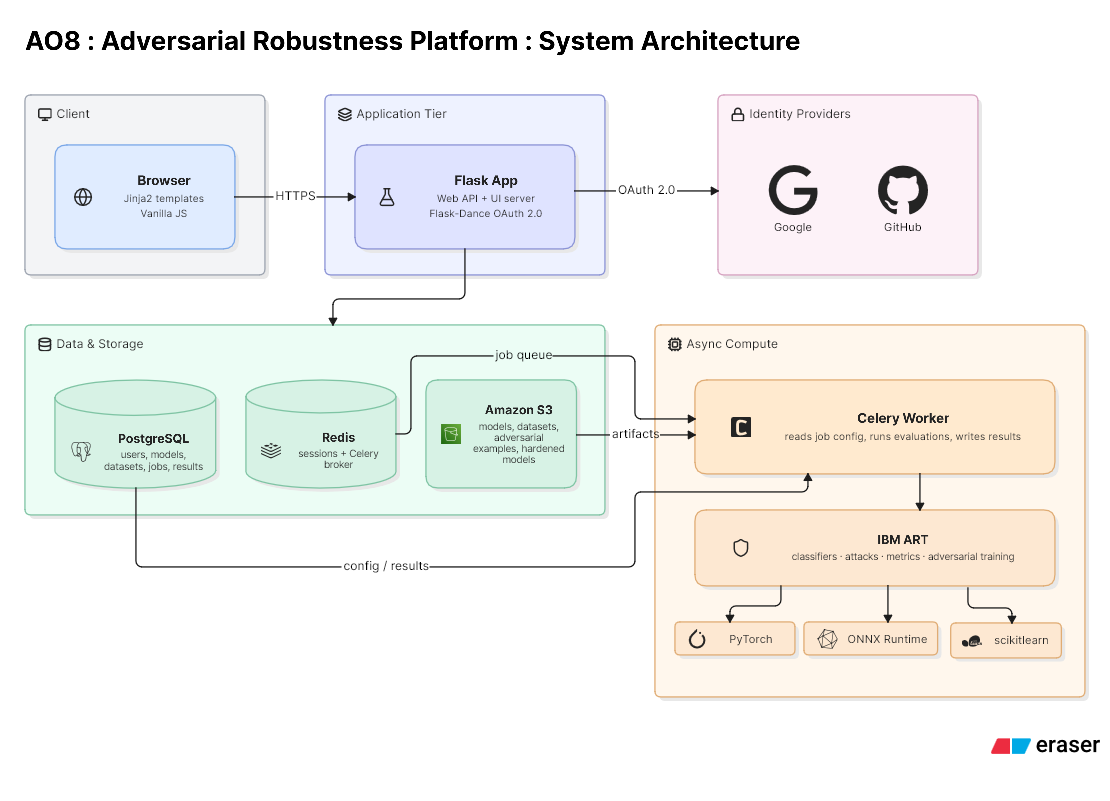Click the flask icon in Flask App node

387,197
